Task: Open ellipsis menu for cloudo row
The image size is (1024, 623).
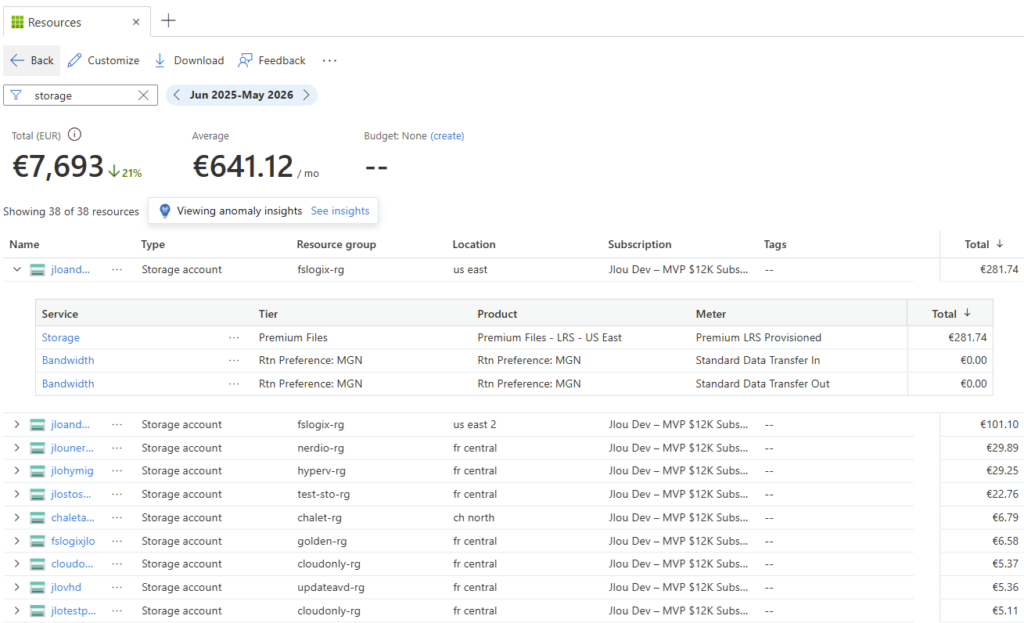Action: tap(117, 564)
